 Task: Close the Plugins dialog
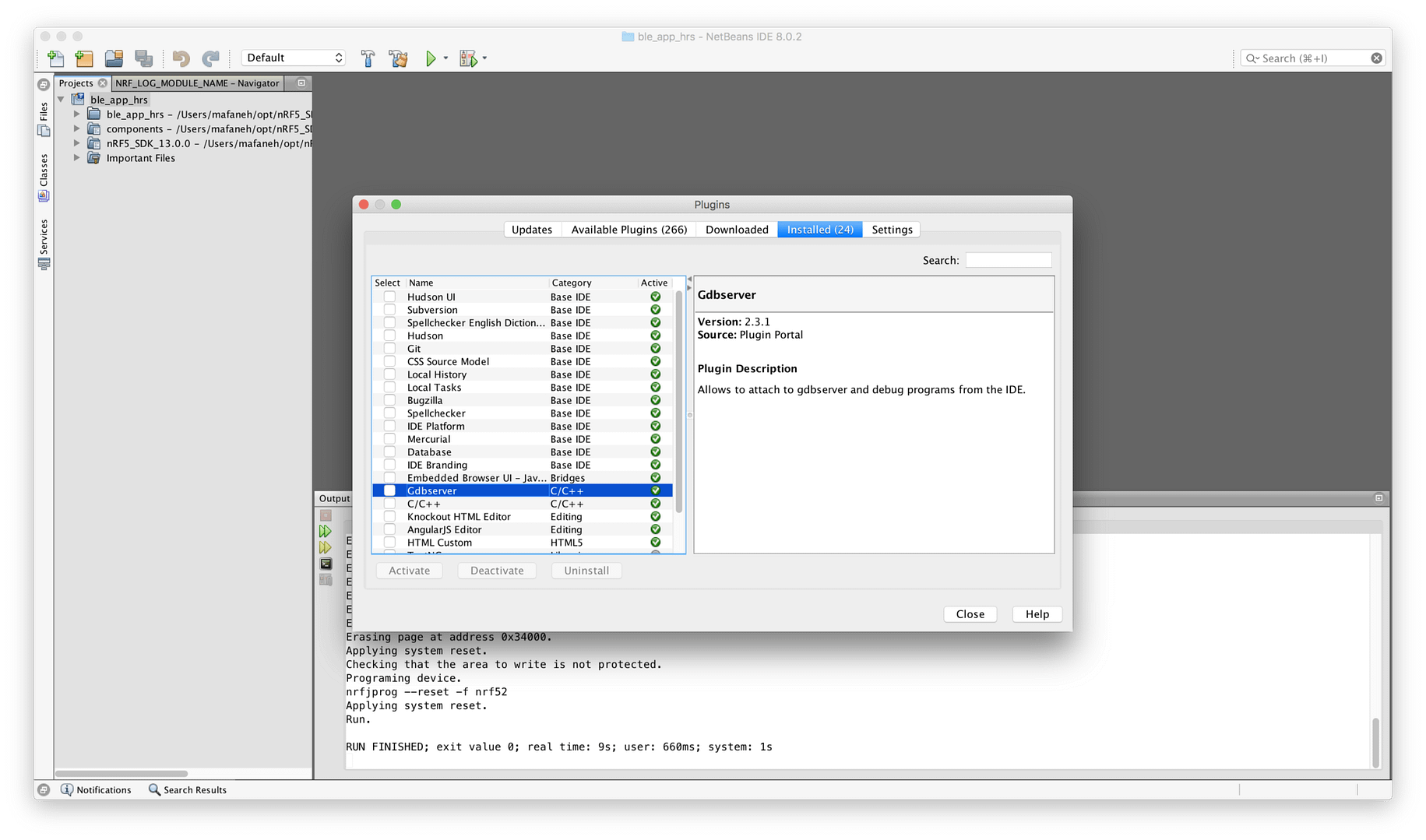pos(970,613)
